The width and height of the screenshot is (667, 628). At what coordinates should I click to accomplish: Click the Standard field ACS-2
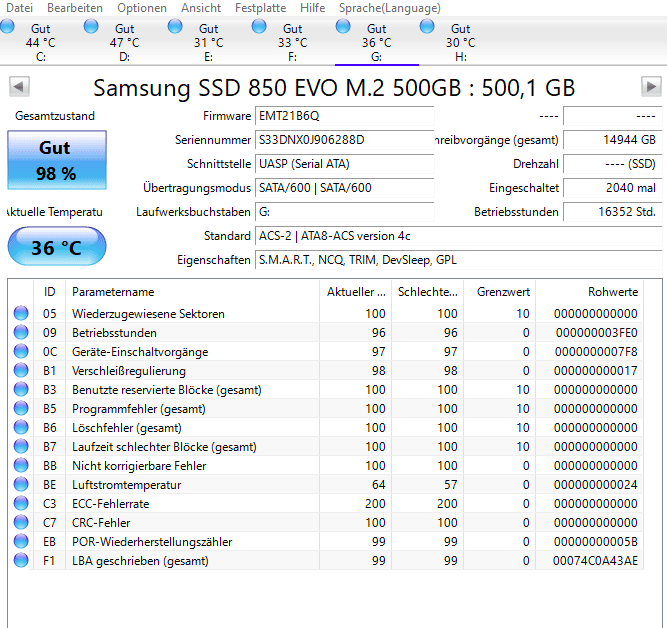(459, 236)
